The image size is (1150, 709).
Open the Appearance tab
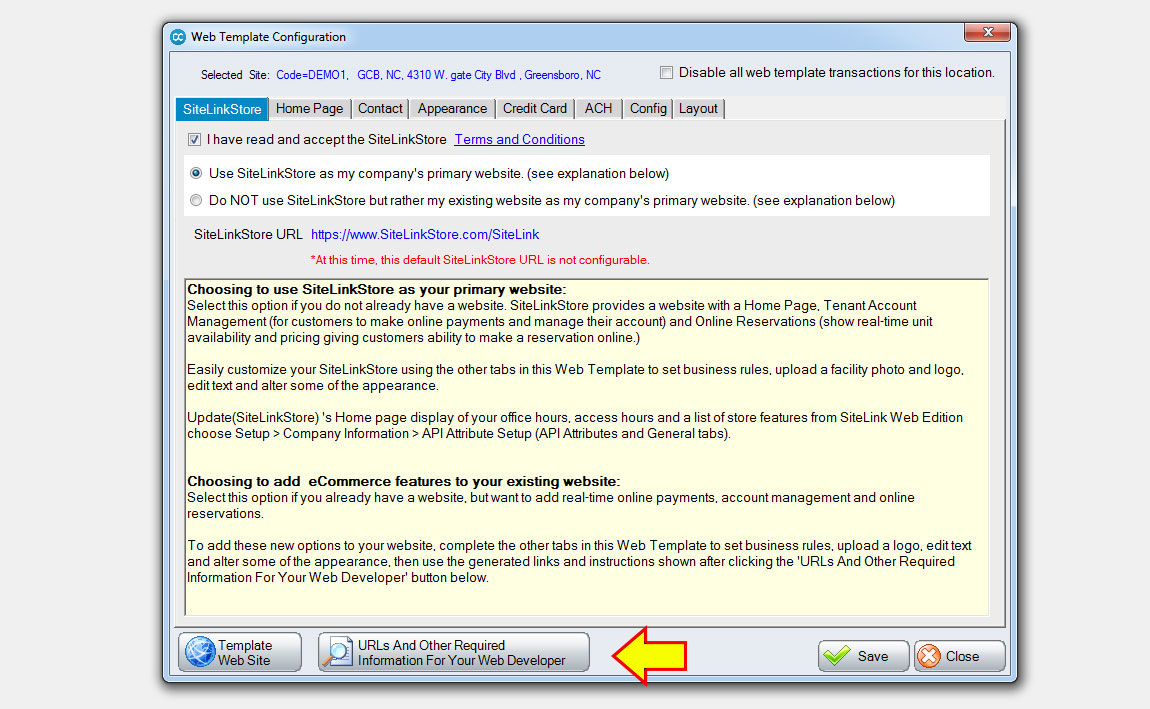452,109
